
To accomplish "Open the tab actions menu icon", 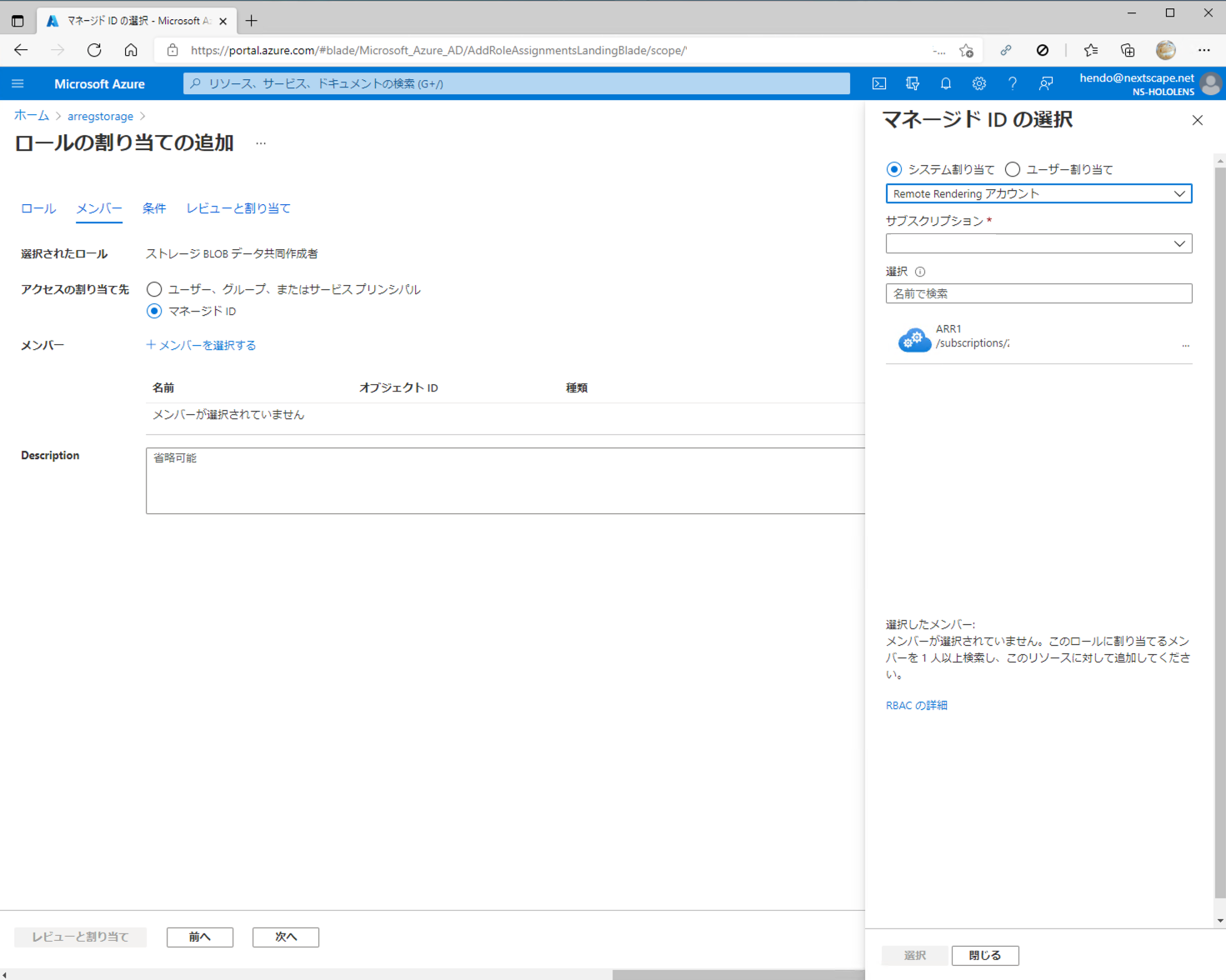I will coord(18,21).
